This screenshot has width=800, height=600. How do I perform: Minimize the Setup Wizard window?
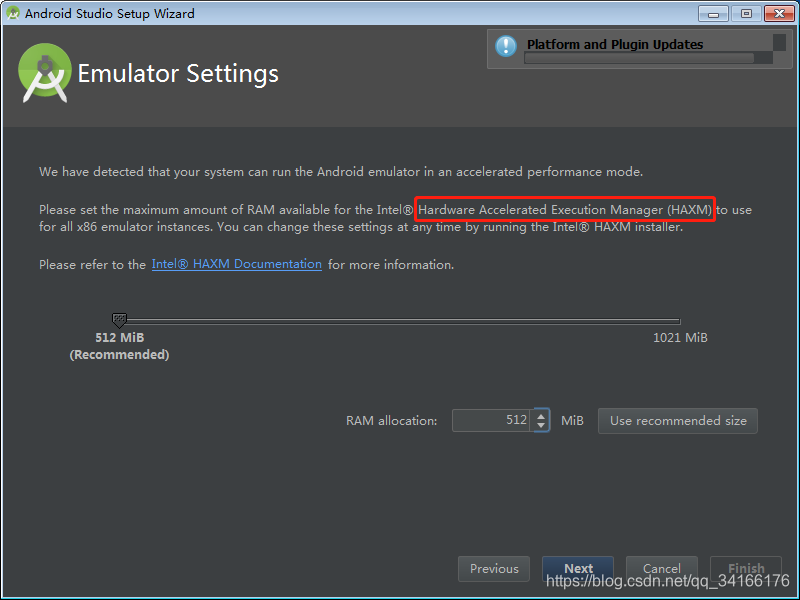pyautogui.click(x=713, y=14)
